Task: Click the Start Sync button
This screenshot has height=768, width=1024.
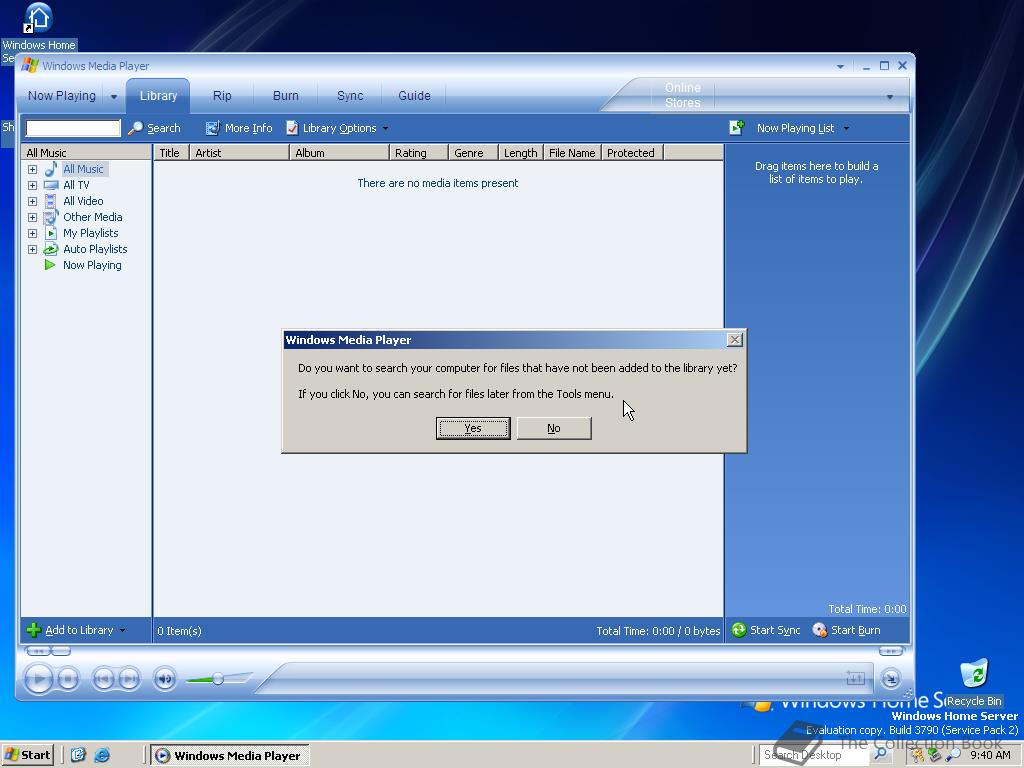Action: pyautogui.click(x=766, y=630)
